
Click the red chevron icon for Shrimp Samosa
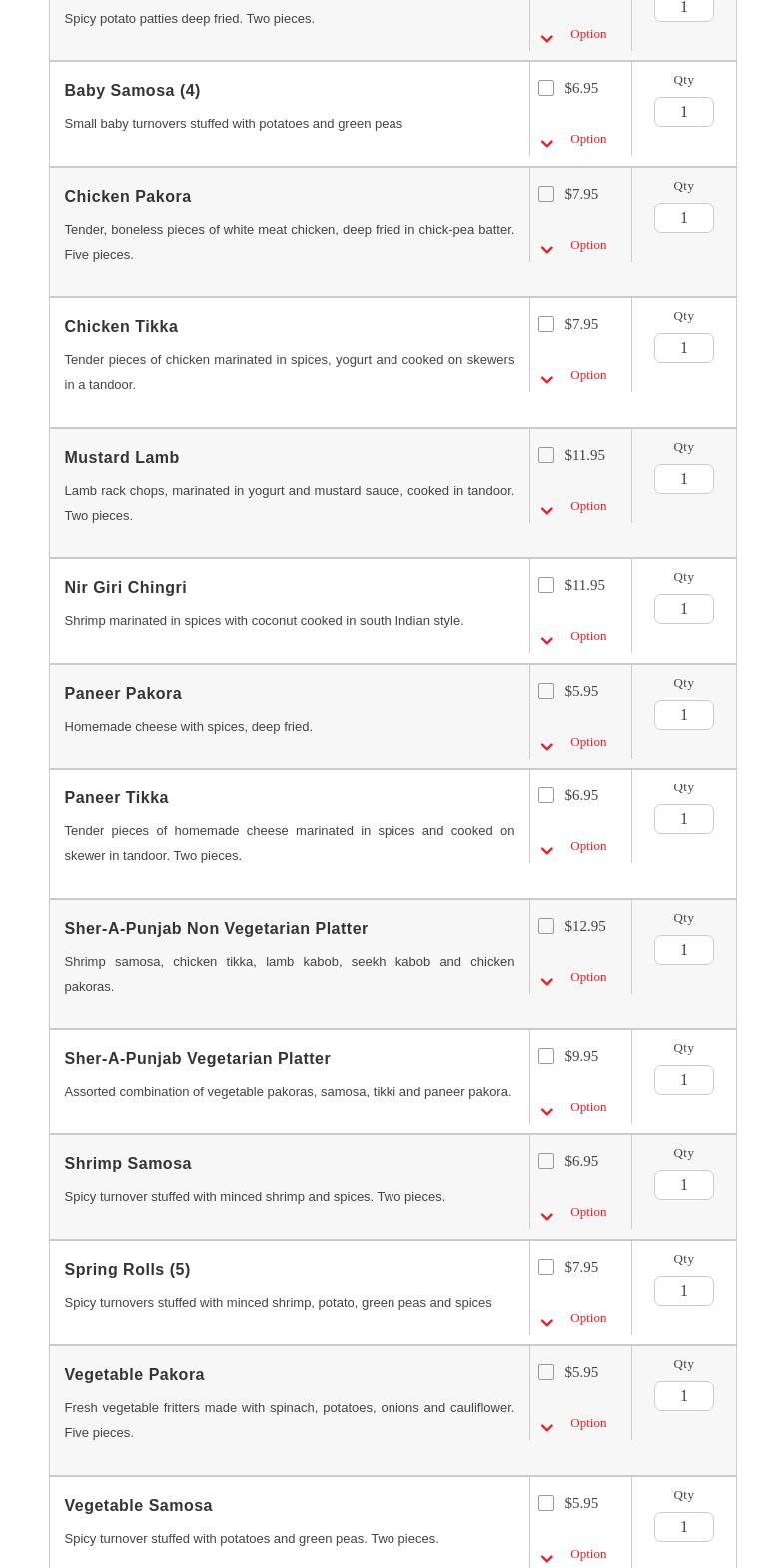coord(546,1217)
